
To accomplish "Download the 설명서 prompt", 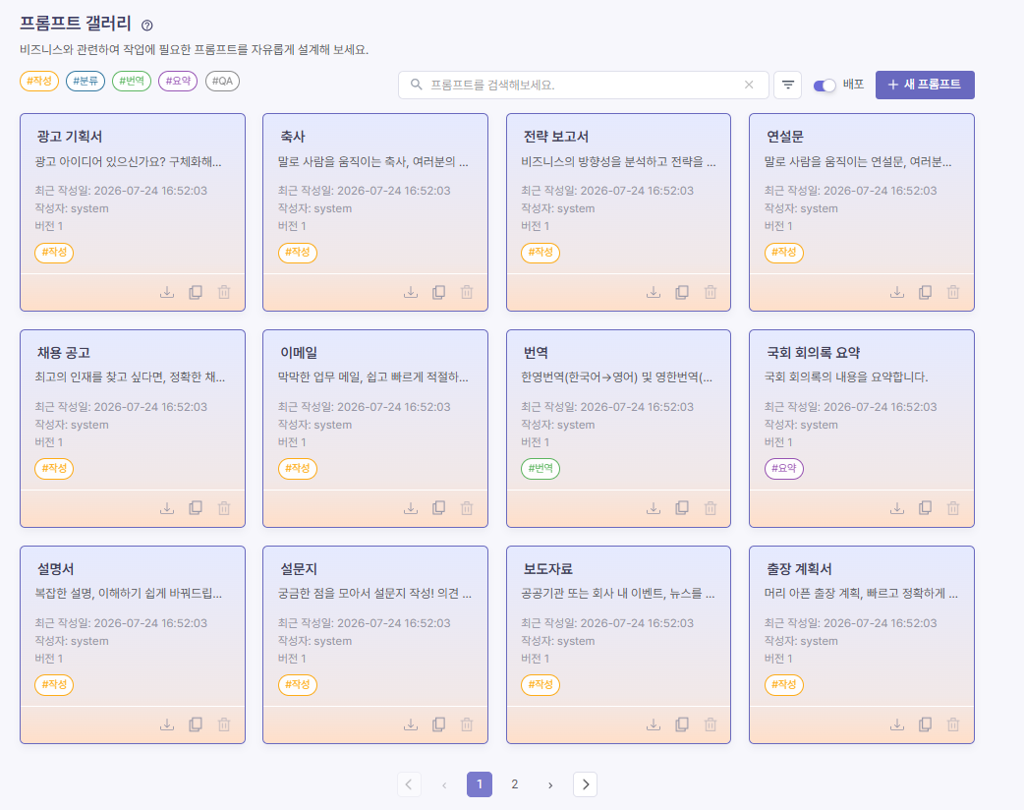I will tap(167, 724).
